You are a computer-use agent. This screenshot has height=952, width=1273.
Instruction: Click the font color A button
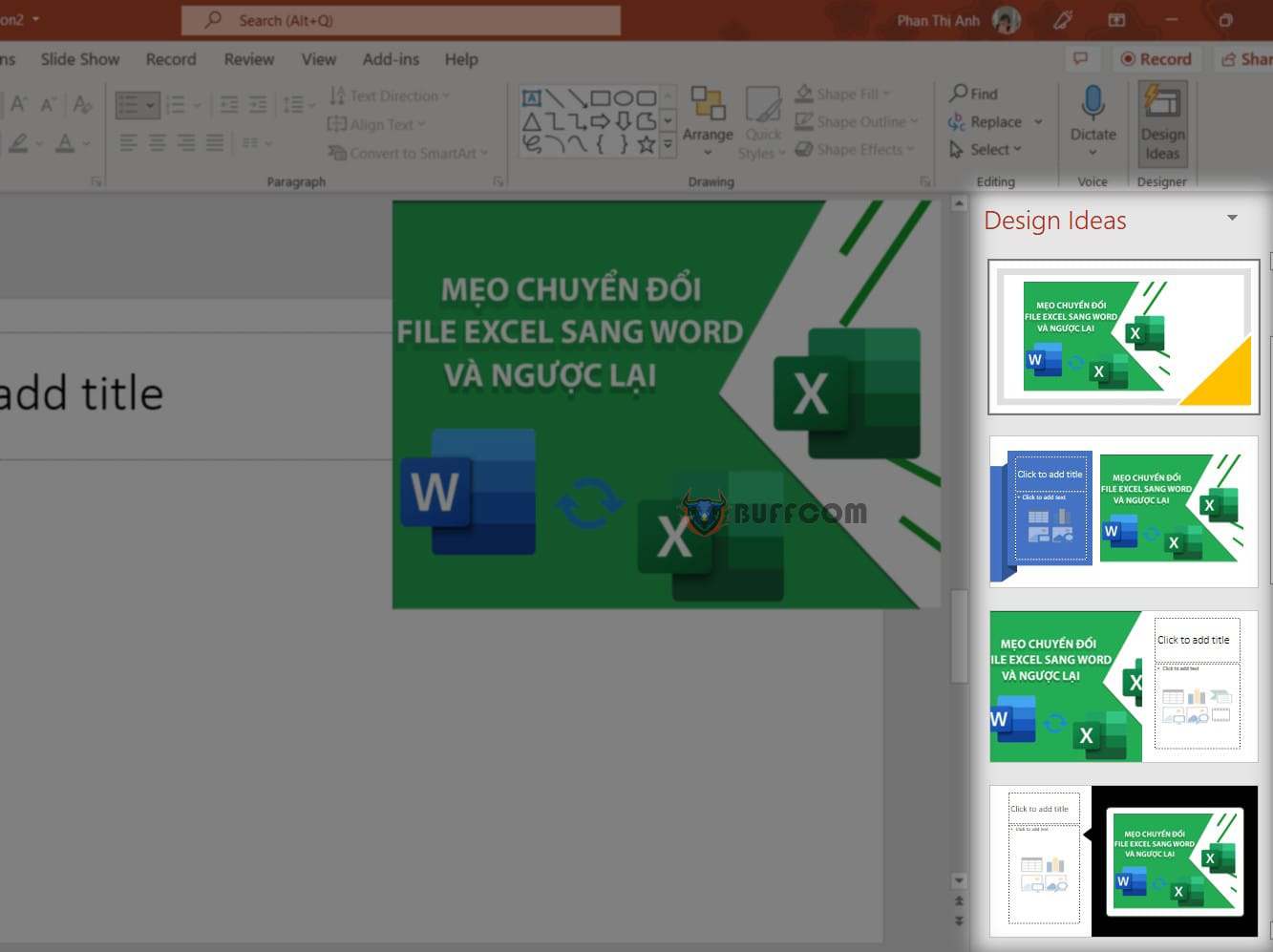click(x=64, y=144)
